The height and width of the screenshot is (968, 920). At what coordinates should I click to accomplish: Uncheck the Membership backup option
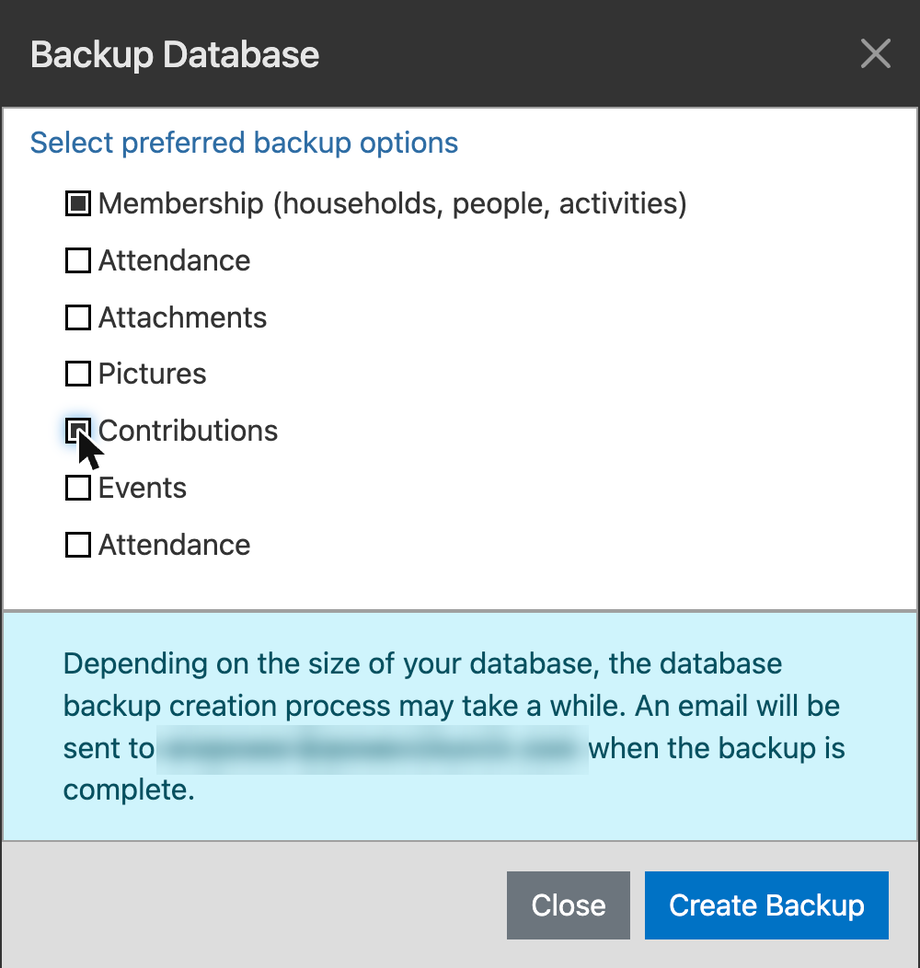pos(78,204)
